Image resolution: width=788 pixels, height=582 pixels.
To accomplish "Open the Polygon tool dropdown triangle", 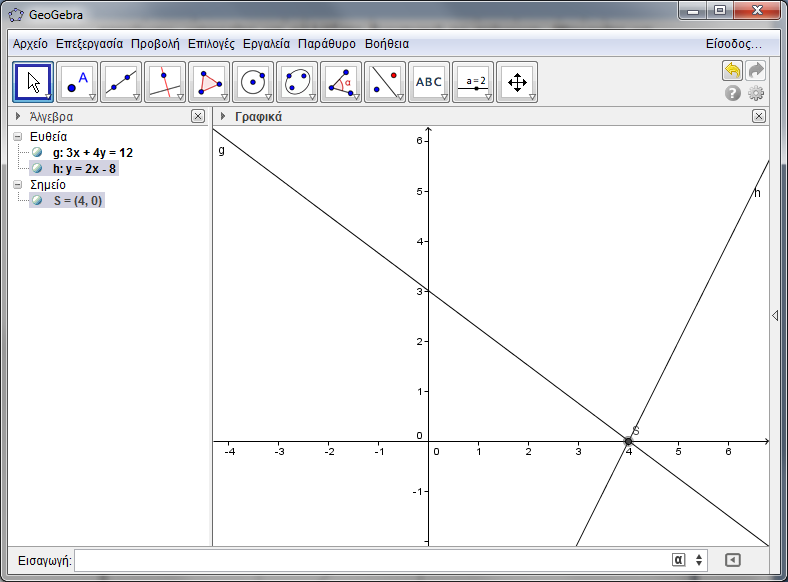I will [224, 96].
